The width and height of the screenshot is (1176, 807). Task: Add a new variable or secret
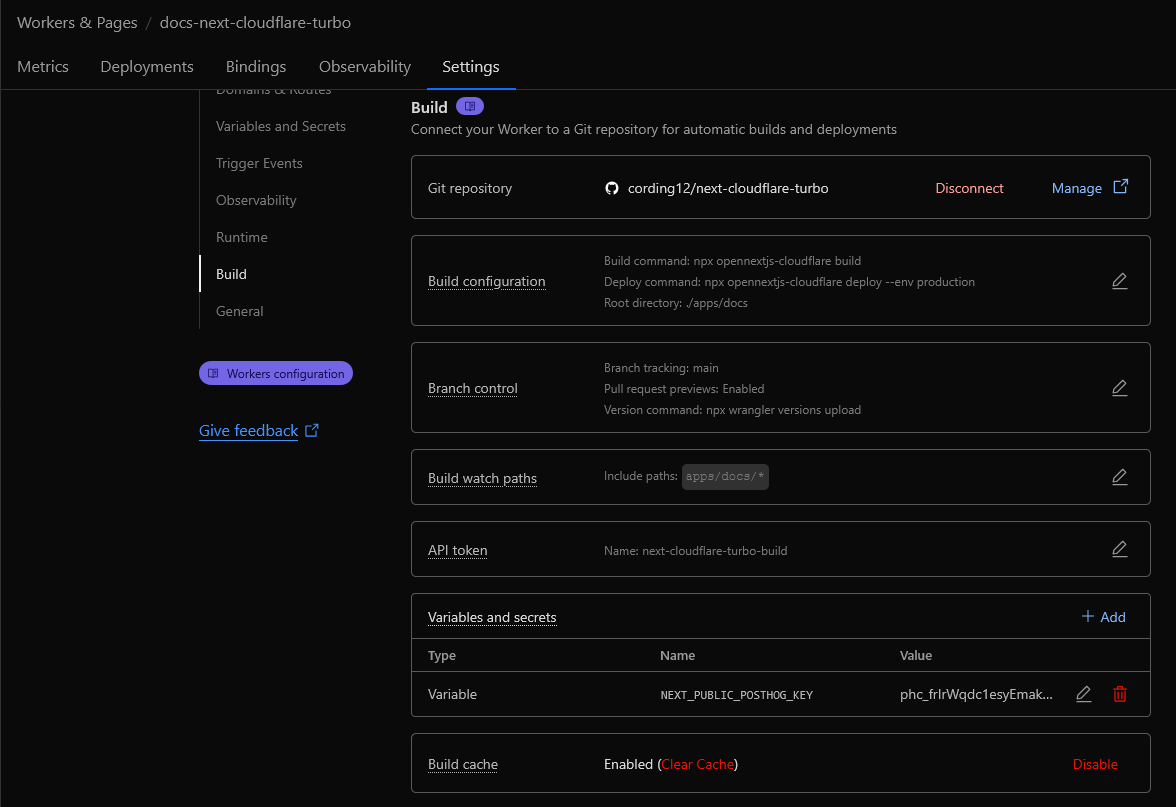(x=1103, y=616)
